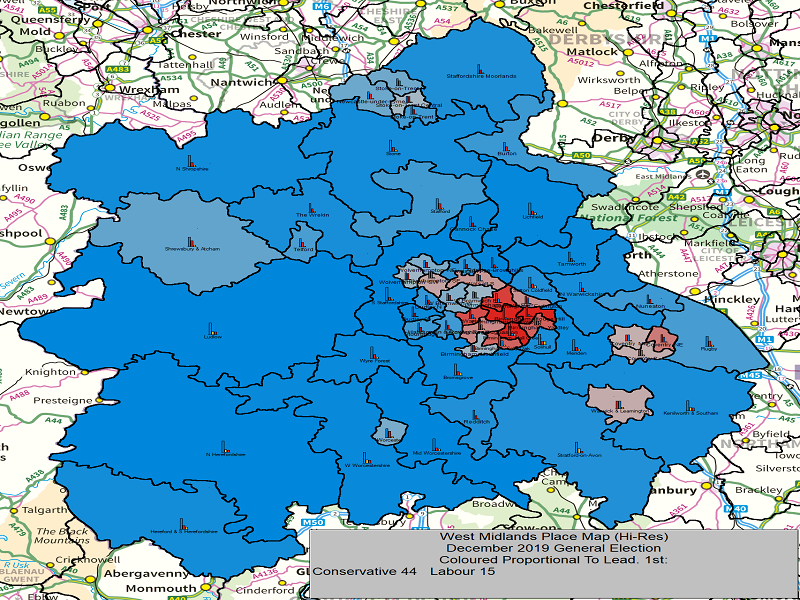Click the 'Presteigne' place name
Screen dimensions: 800x600
tap(63, 401)
